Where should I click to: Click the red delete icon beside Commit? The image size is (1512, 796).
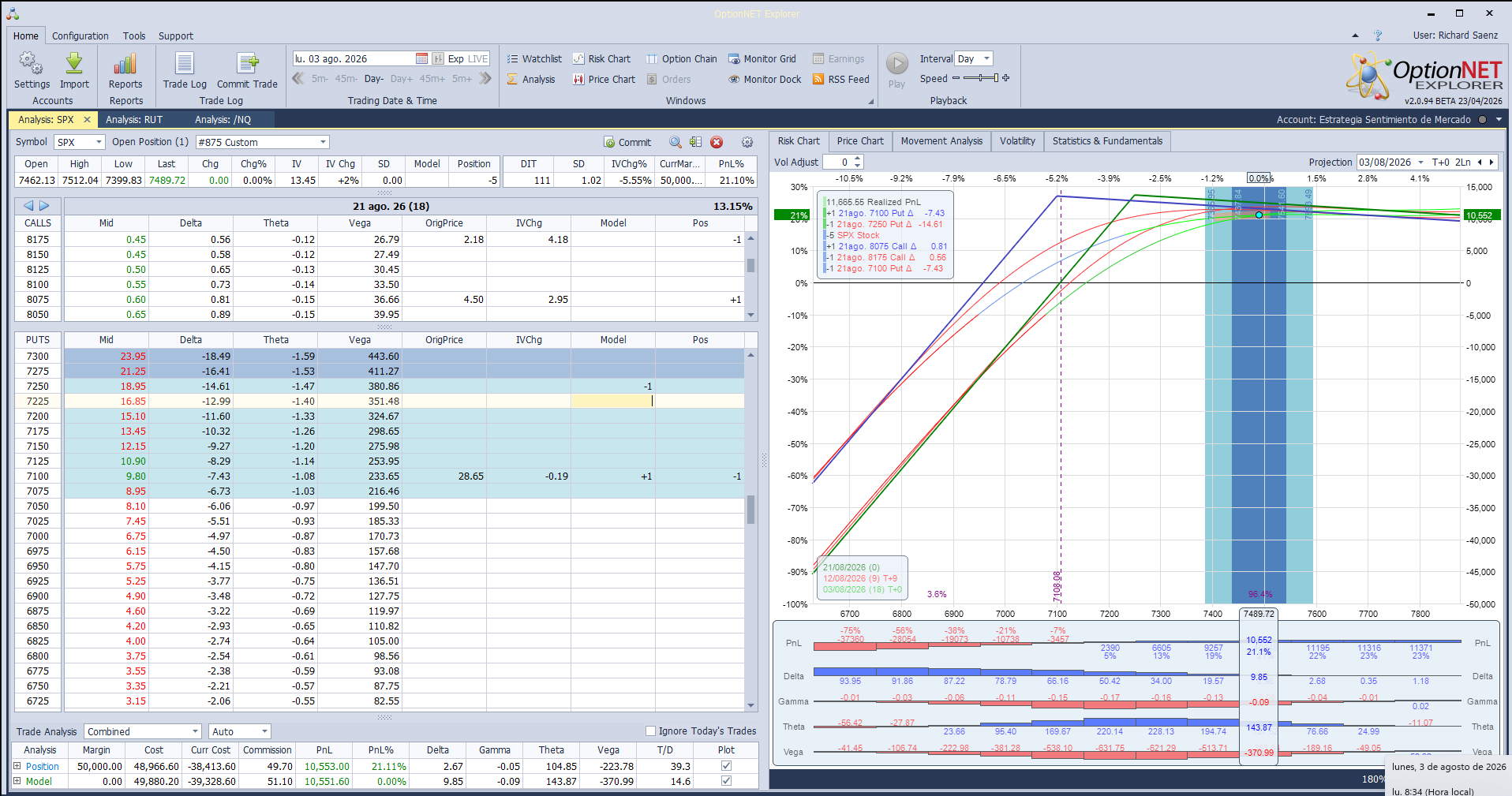tap(717, 142)
